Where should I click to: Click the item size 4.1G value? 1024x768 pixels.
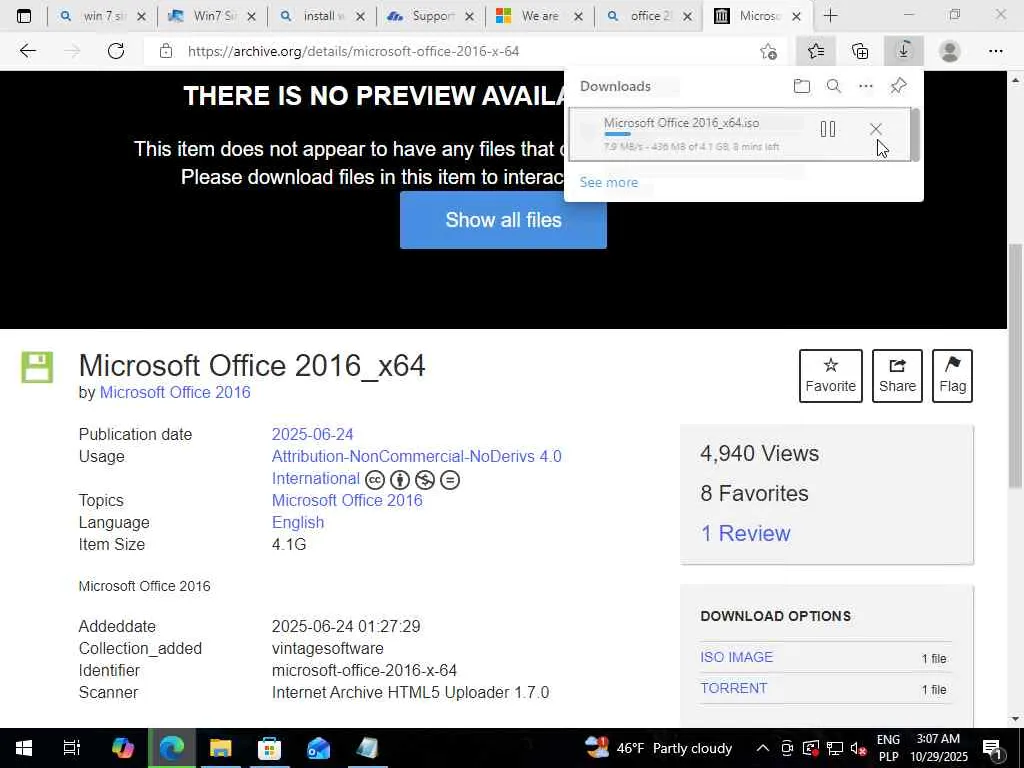(289, 545)
